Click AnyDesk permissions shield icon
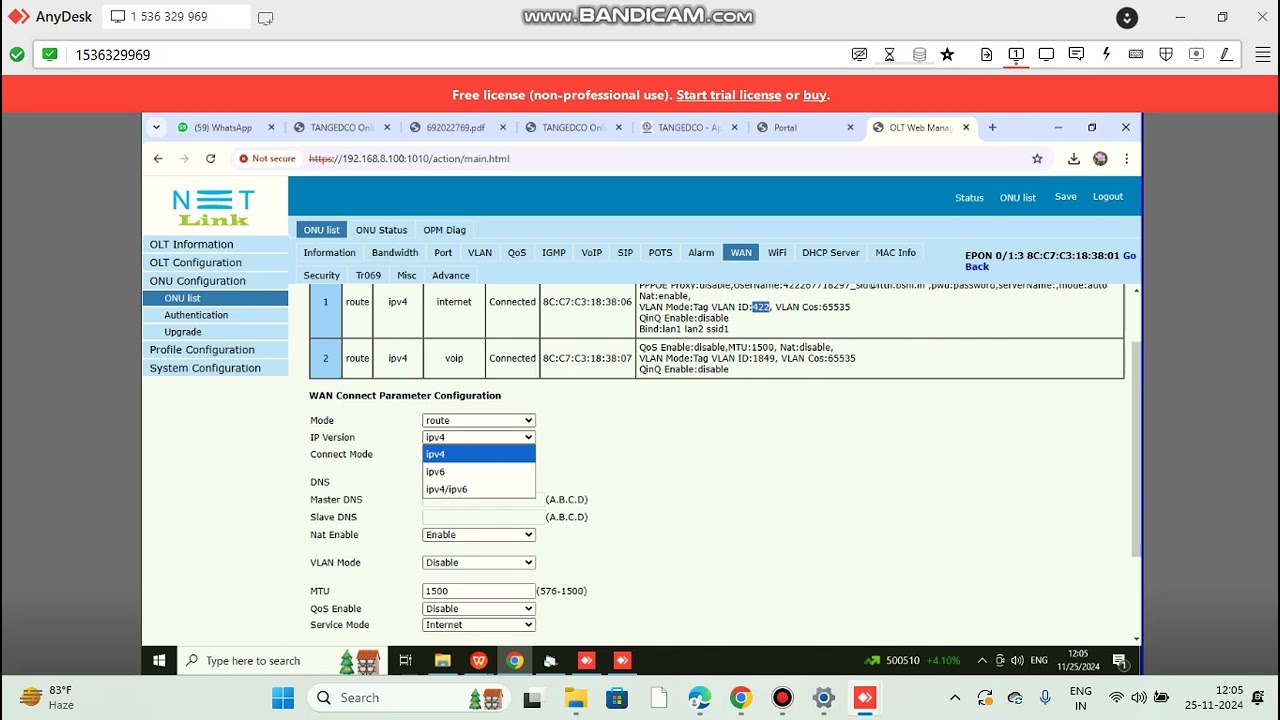This screenshot has width=1280, height=720. click(1166, 55)
